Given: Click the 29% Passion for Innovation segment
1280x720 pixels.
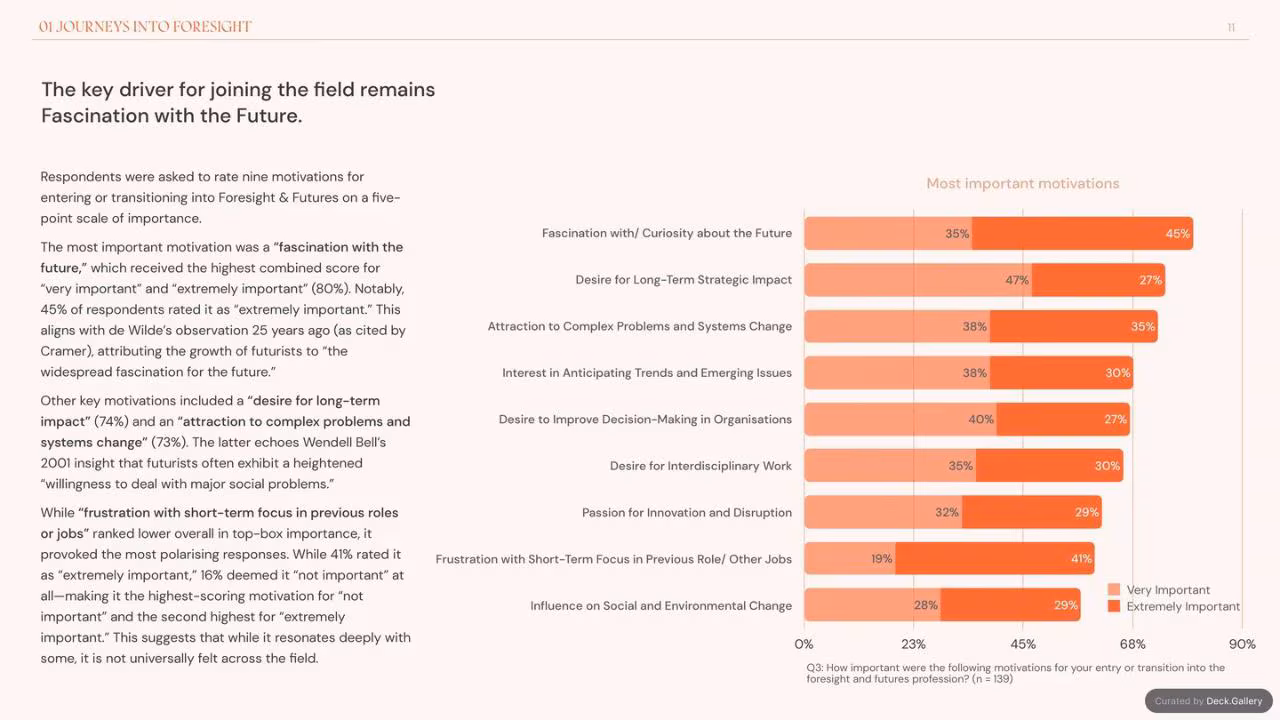Looking at the screenshot, I should point(1032,512).
